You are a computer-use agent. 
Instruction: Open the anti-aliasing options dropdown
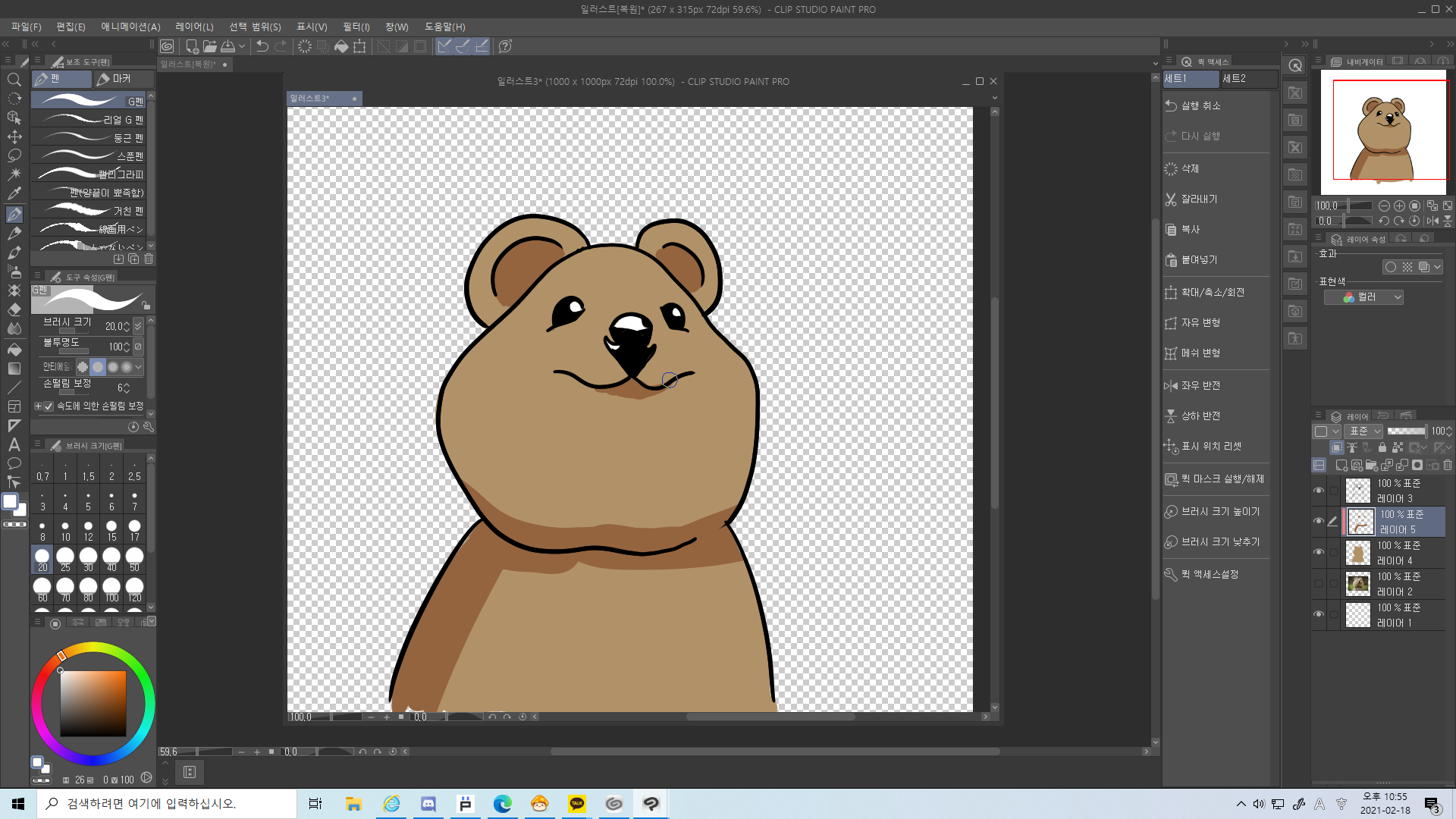tap(139, 367)
